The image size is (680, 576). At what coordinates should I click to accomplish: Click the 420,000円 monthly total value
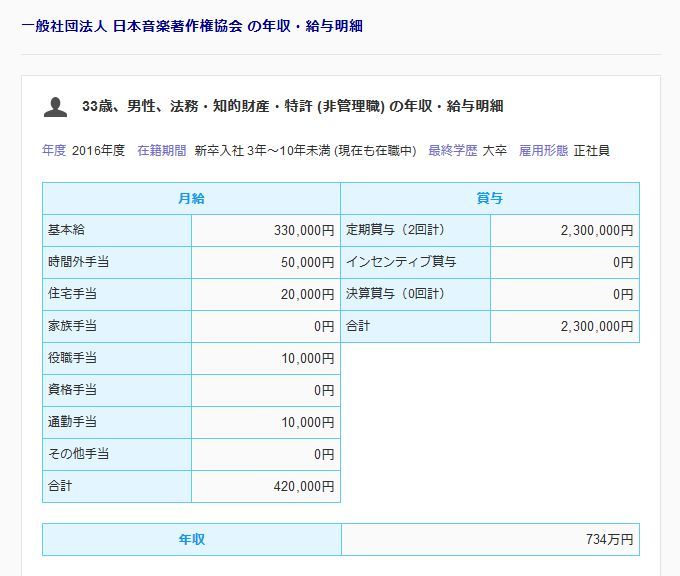[x=303, y=486]
